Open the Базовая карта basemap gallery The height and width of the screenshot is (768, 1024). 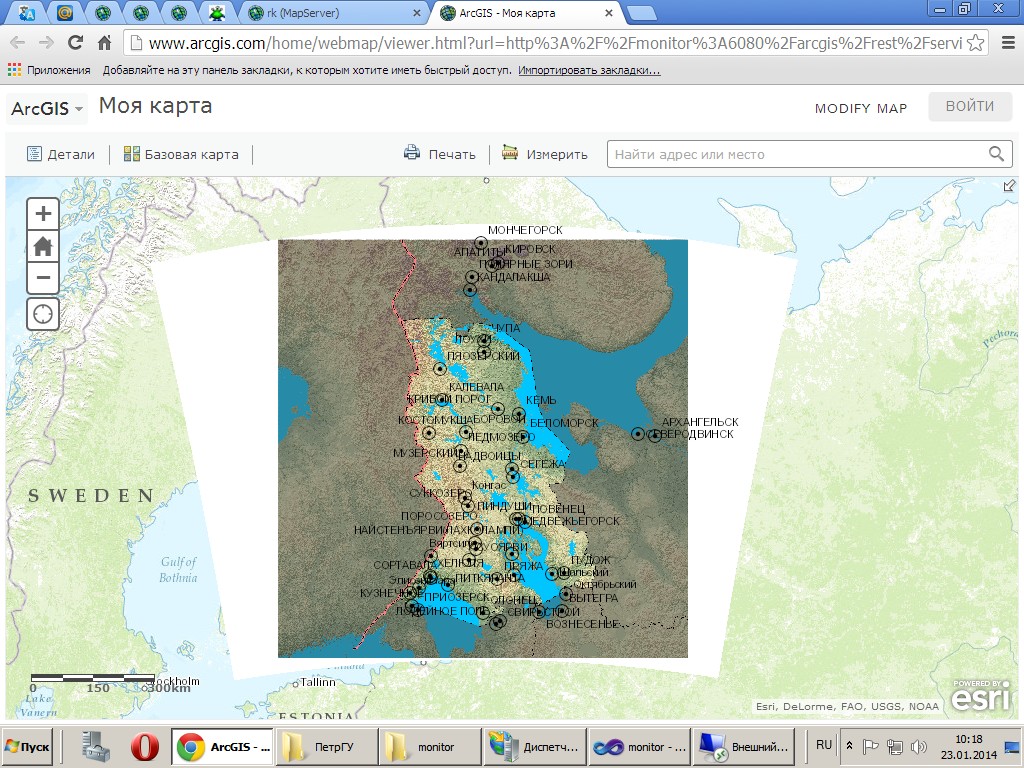tap(181, 155)
